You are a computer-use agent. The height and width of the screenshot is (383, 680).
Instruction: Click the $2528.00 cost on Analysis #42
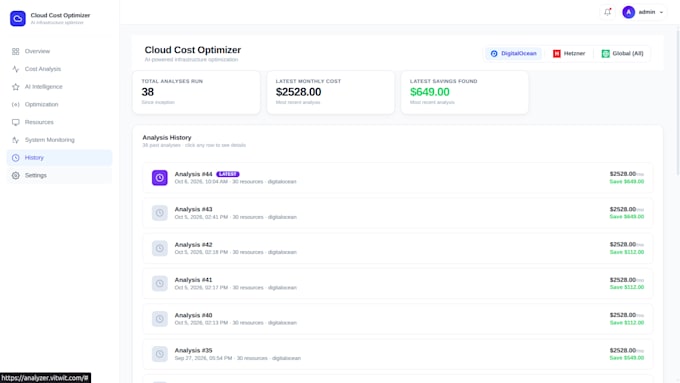(x=623, y=245)
